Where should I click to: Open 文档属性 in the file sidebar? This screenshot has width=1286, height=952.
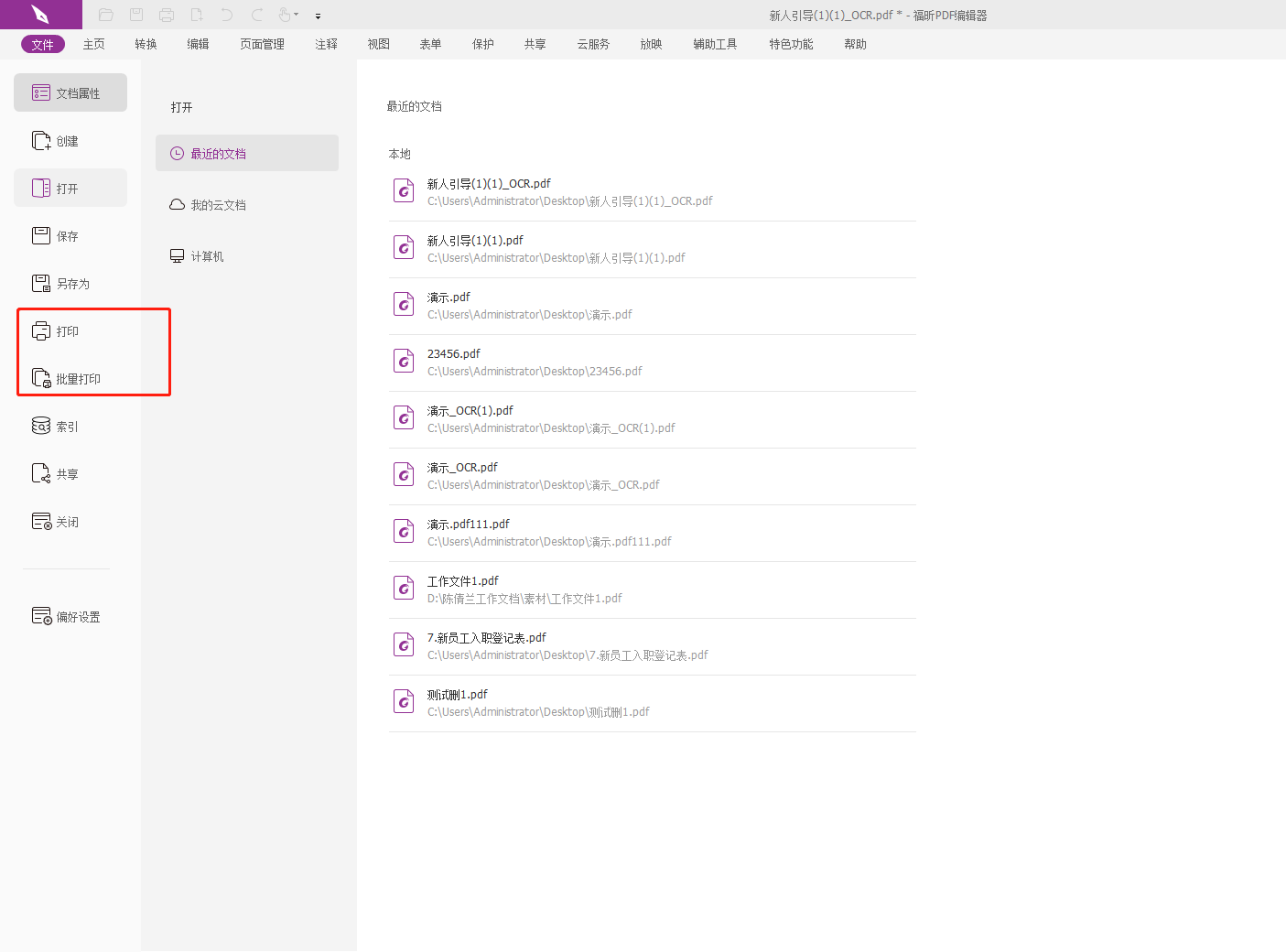[70, 93]
